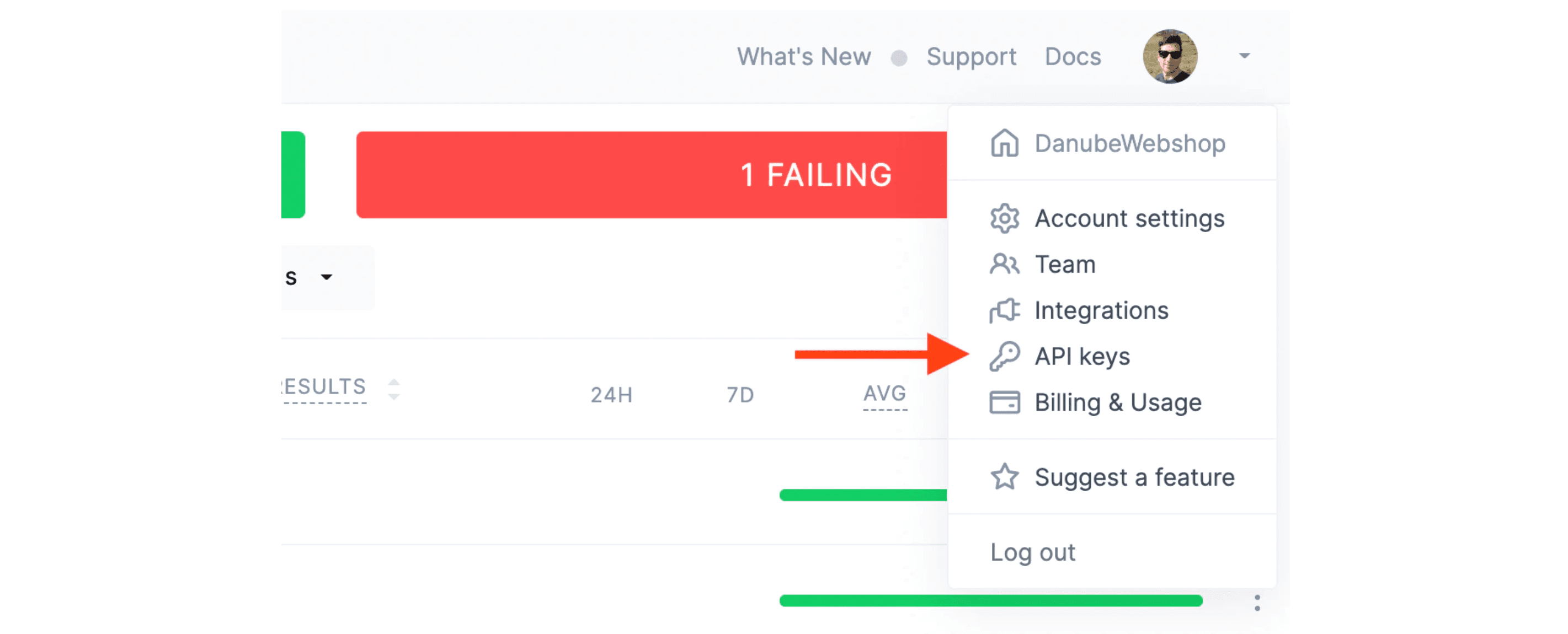
Task: Open Team in the account menu
Action: [x=1065, y=264]
